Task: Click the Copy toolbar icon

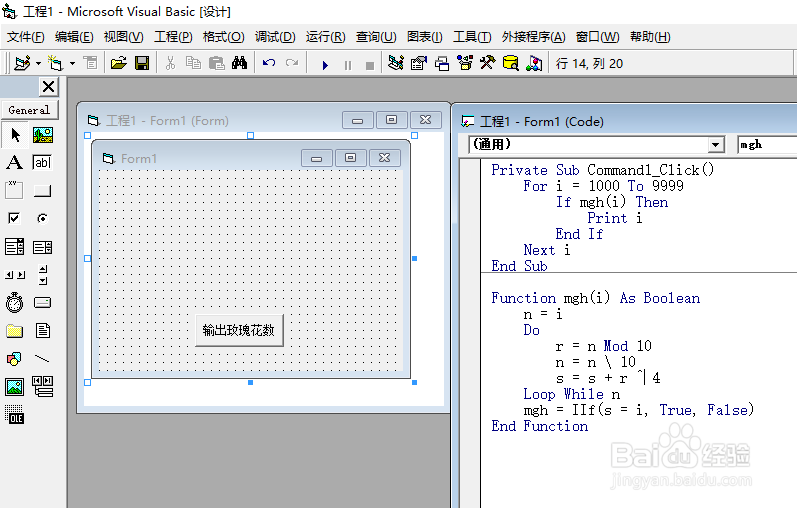Action: tap(193, 64)
